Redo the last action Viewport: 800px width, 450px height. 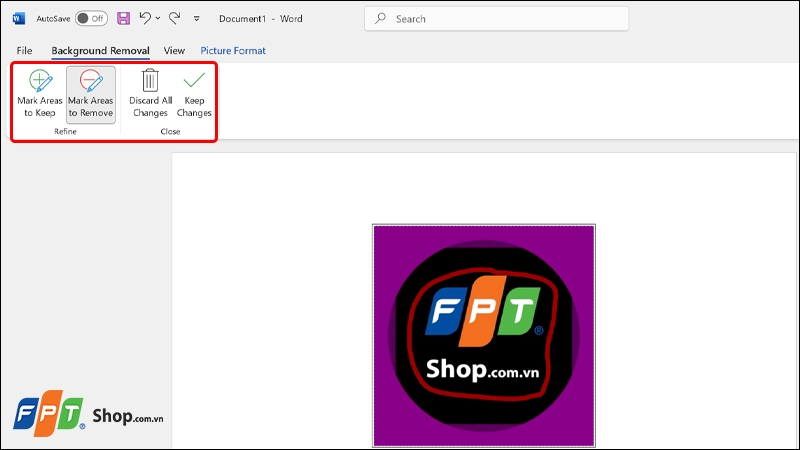174,19
